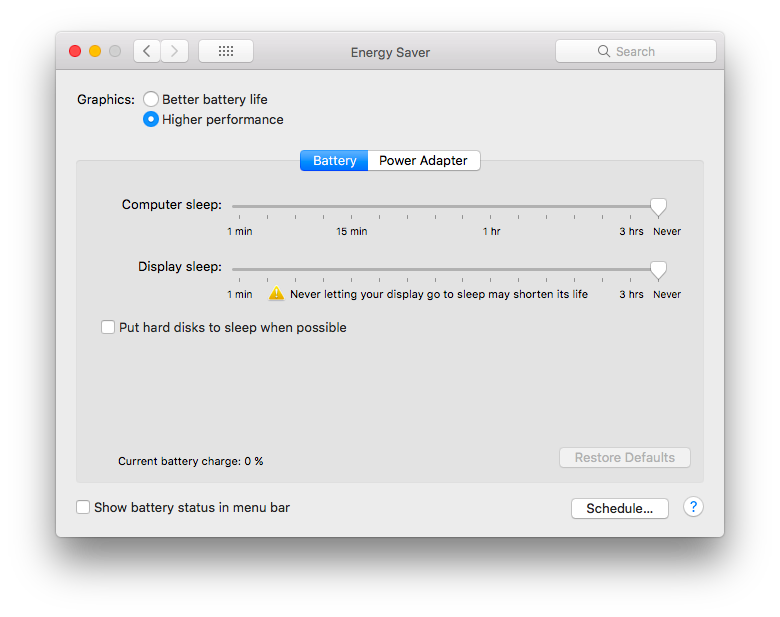Minimize window with the yellow button
Image resolution: width=780 pixels, height=617 pixels.
(95, 51)
